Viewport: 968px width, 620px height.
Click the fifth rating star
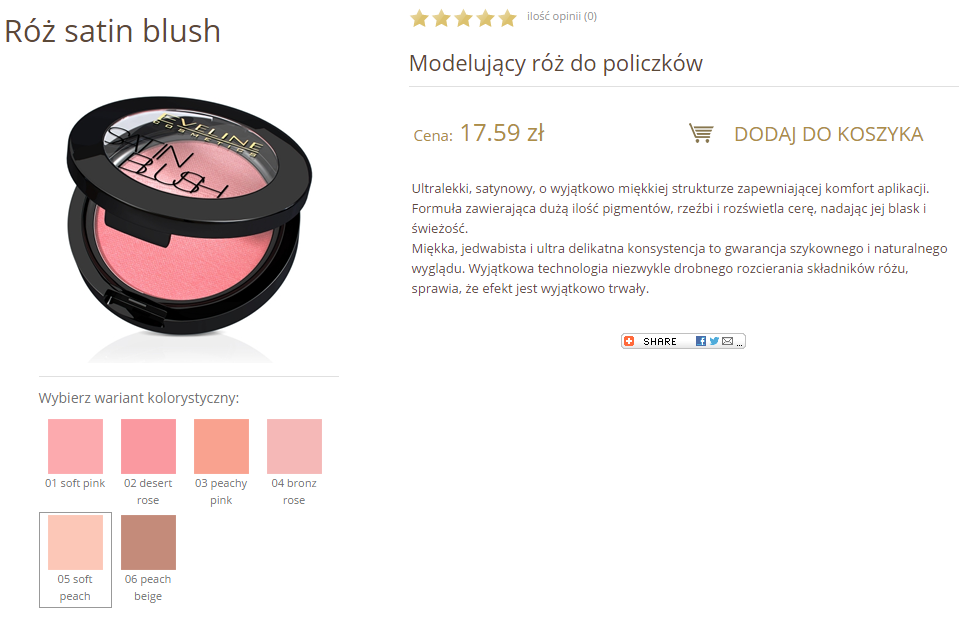point(507,18)
